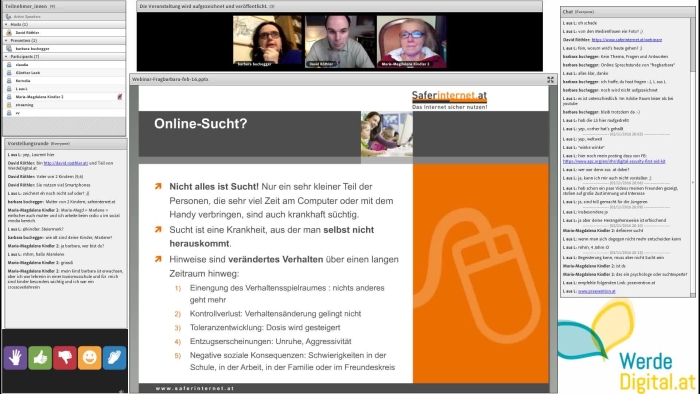Screen dimensions: 700x394
Task: Open David Röthler's website link in Vorstellungsrunde
Action: point(66,163)
